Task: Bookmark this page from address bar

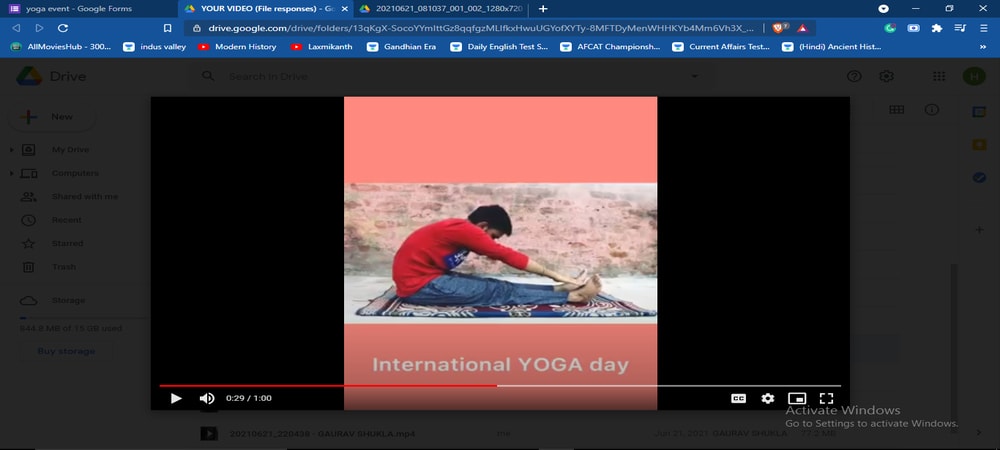Action: tap(168, 28)
